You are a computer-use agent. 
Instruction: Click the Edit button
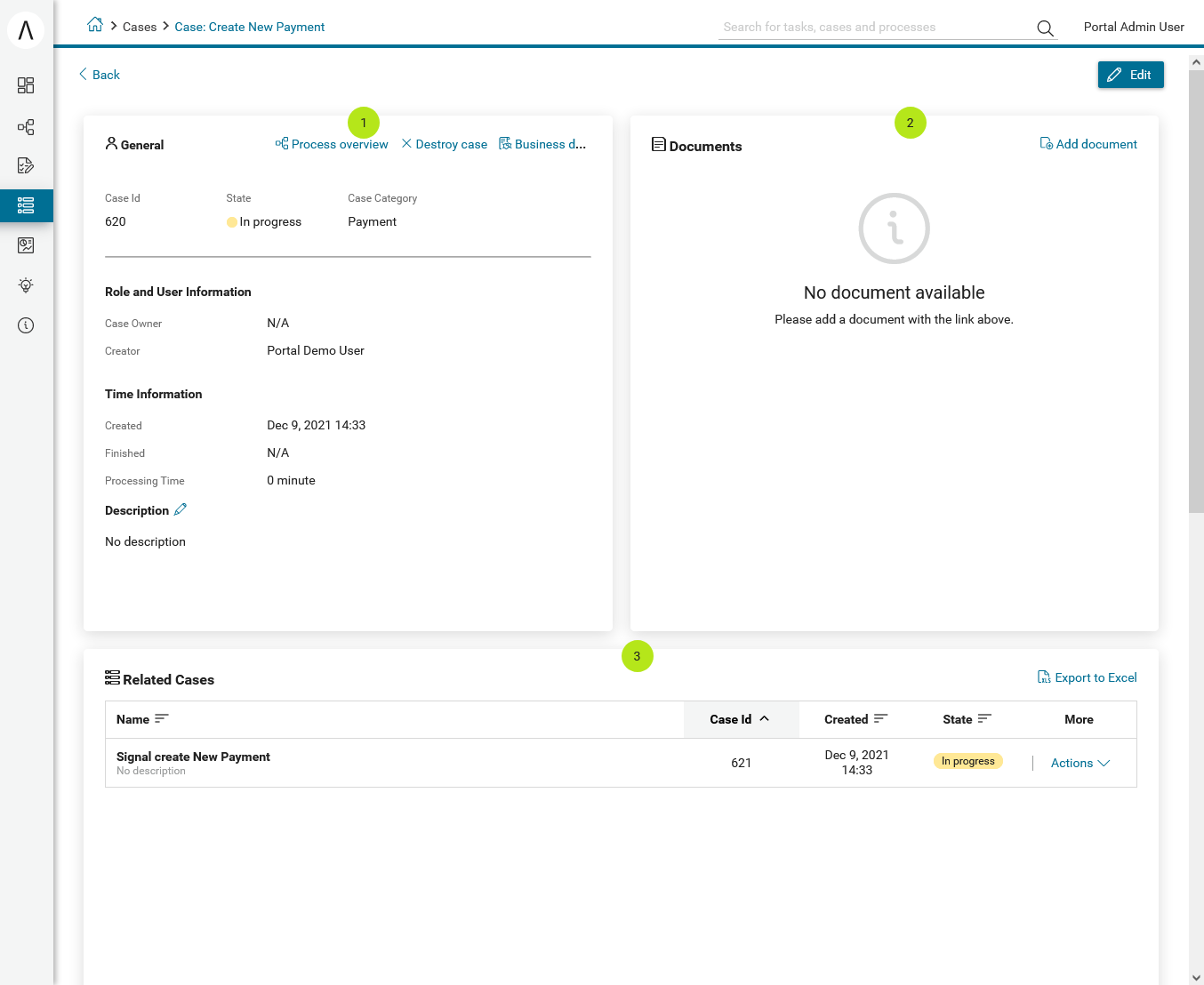pyautogui.click(x=1130, y=75)
